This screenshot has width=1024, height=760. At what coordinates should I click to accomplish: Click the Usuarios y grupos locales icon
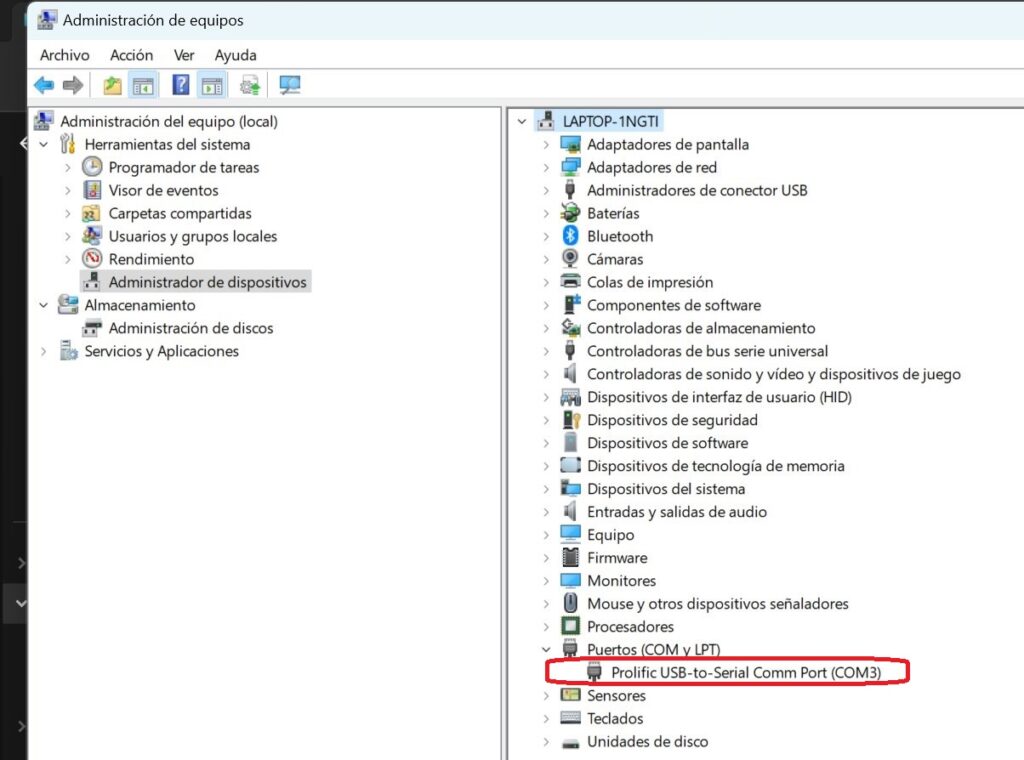click(92, 236)
